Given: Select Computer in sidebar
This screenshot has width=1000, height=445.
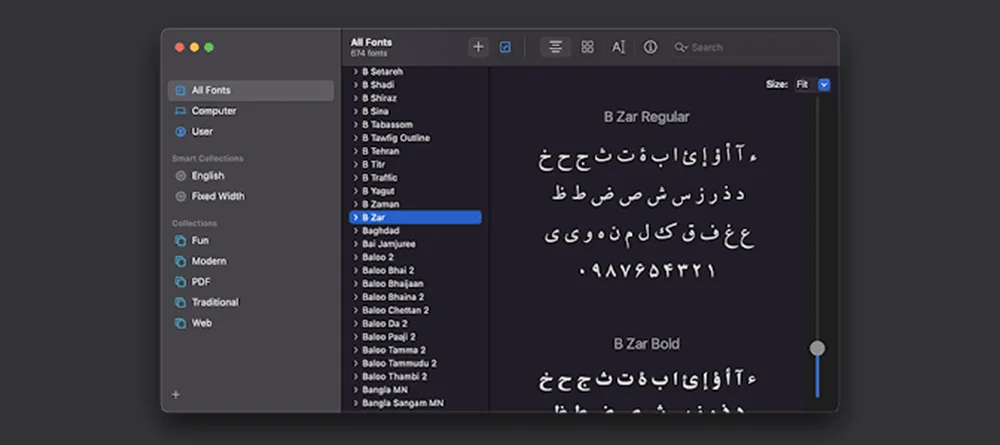Looking at the screenshot, I should 251,111.
